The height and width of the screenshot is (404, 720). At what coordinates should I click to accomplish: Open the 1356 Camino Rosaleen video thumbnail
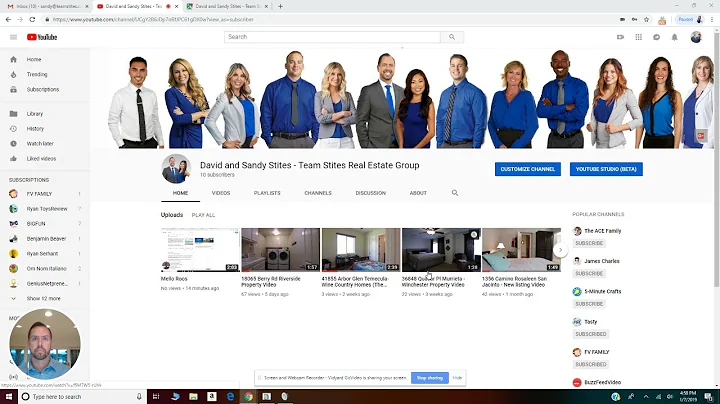521,250
